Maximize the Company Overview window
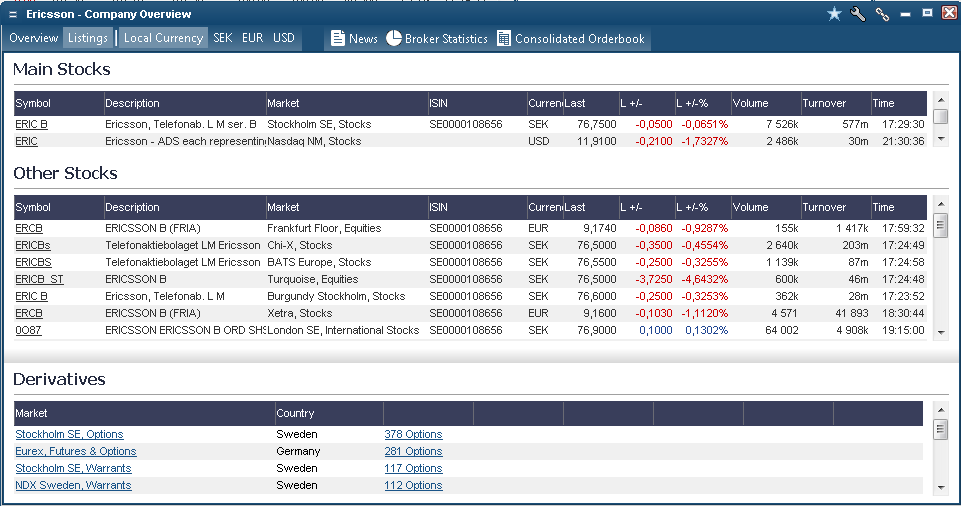Image resolution: width=961 pixels, height=506 pixels. coord(927,13)
